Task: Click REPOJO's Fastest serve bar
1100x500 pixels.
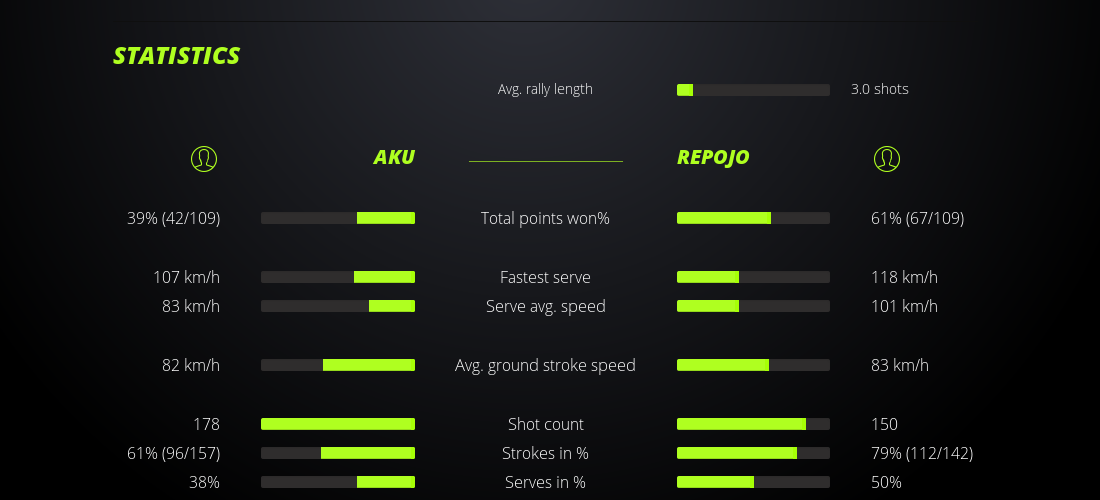Action: tap(753, 277)
